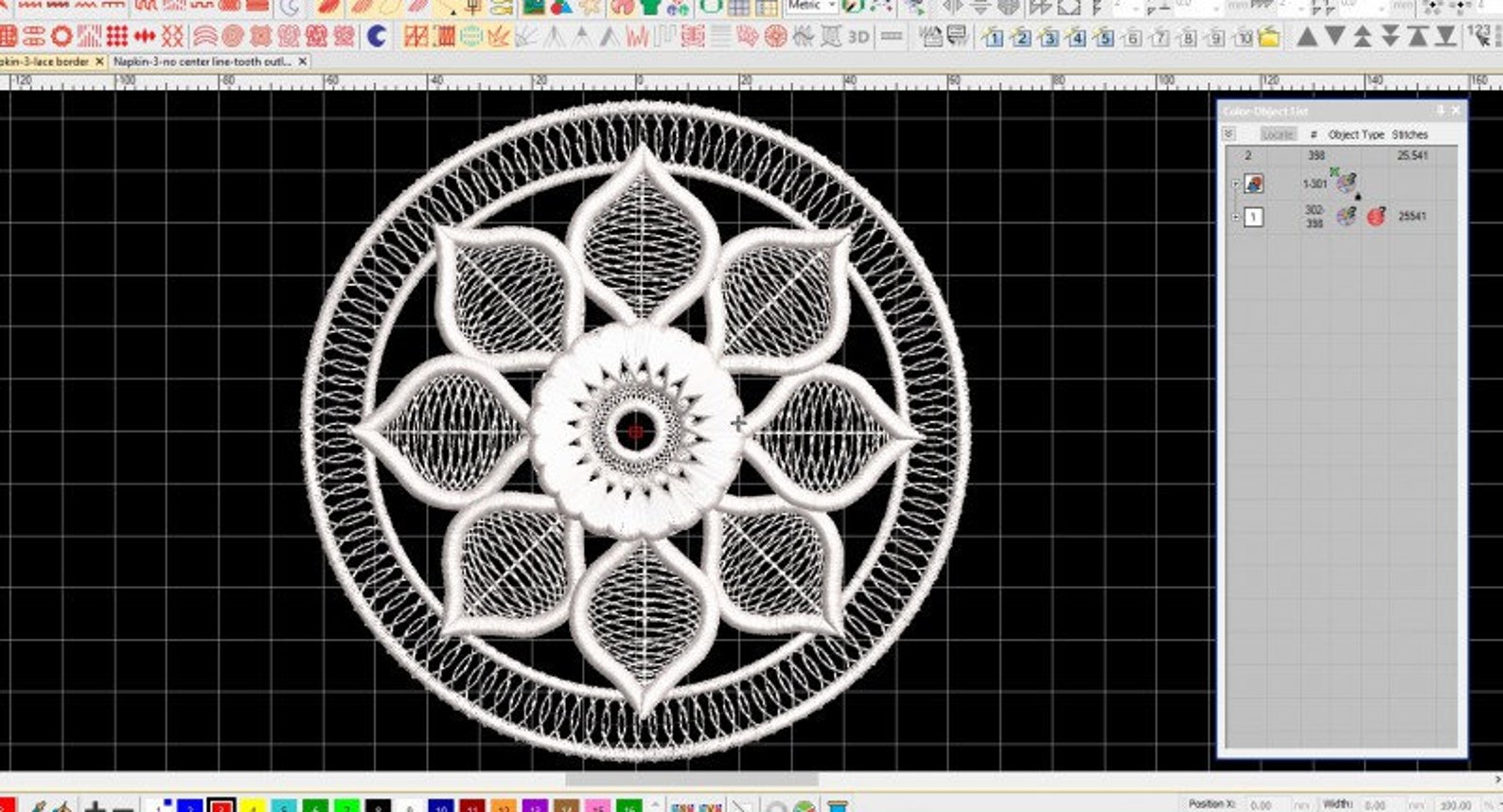Expand the first color group in list

tap(1236, 185)
